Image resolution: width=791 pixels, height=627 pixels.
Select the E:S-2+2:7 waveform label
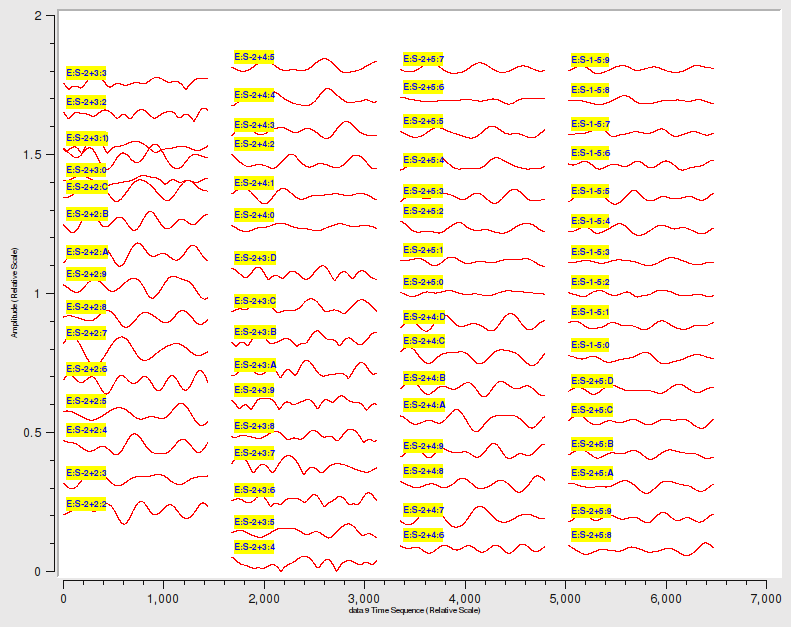pos(86,332)
